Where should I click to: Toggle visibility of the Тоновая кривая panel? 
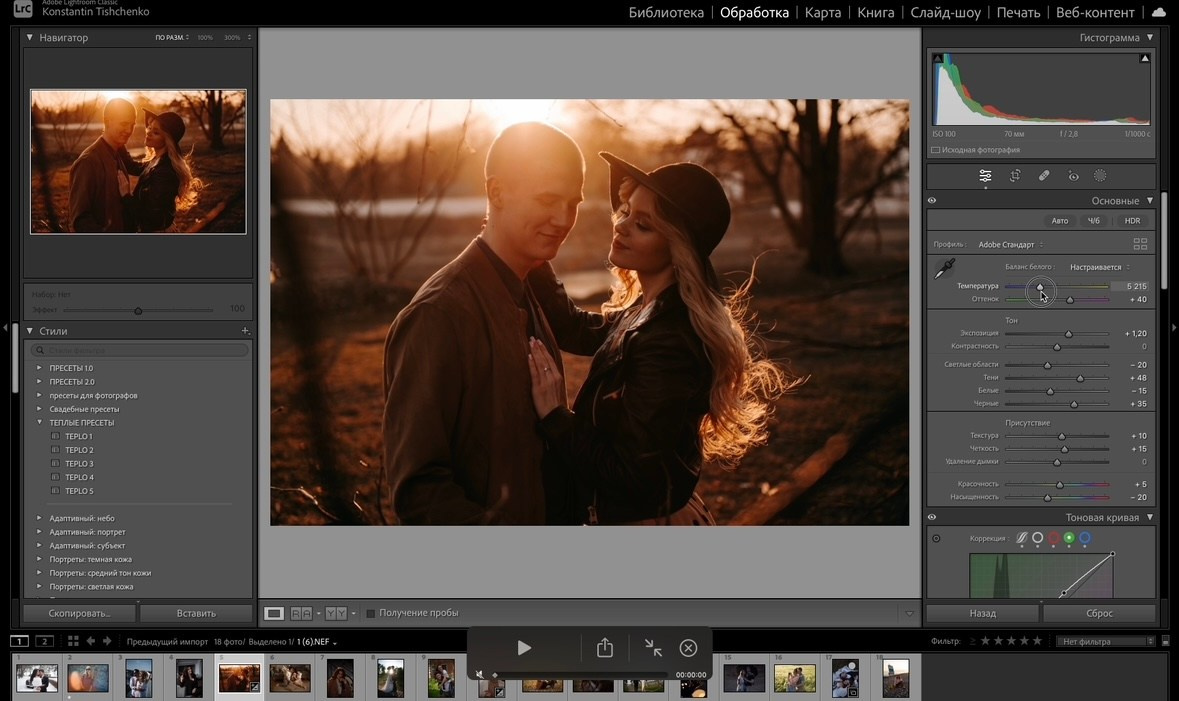pos(932,517)
